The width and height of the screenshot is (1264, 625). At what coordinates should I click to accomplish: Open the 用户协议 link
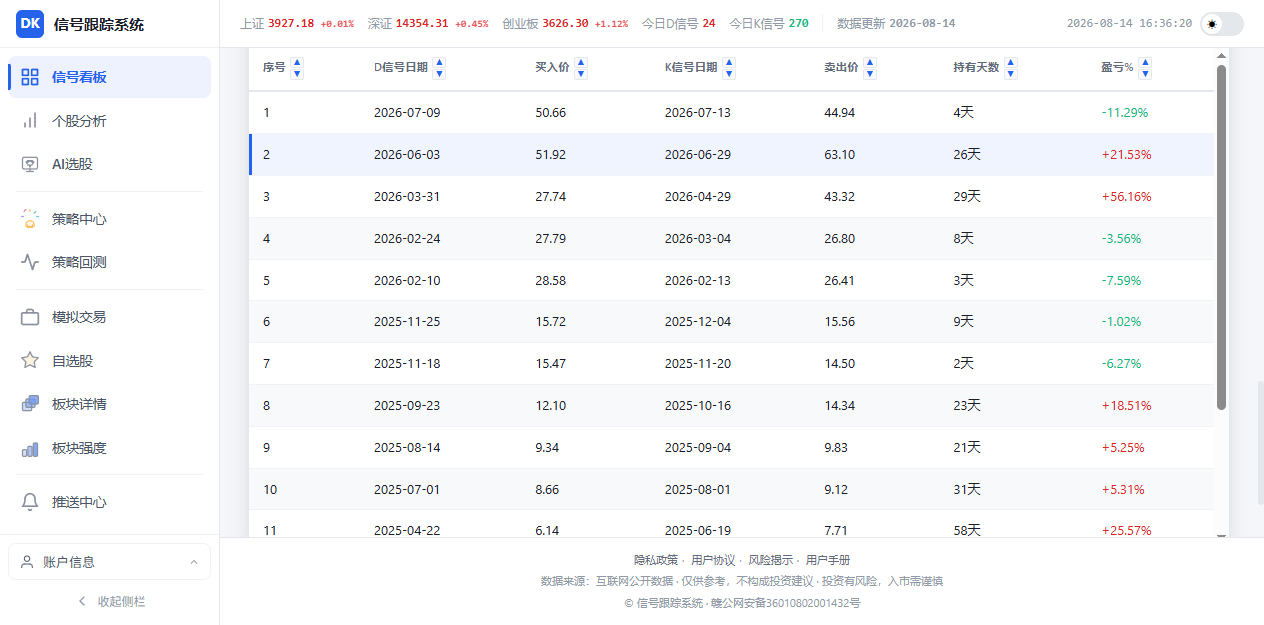coord(713,560)
